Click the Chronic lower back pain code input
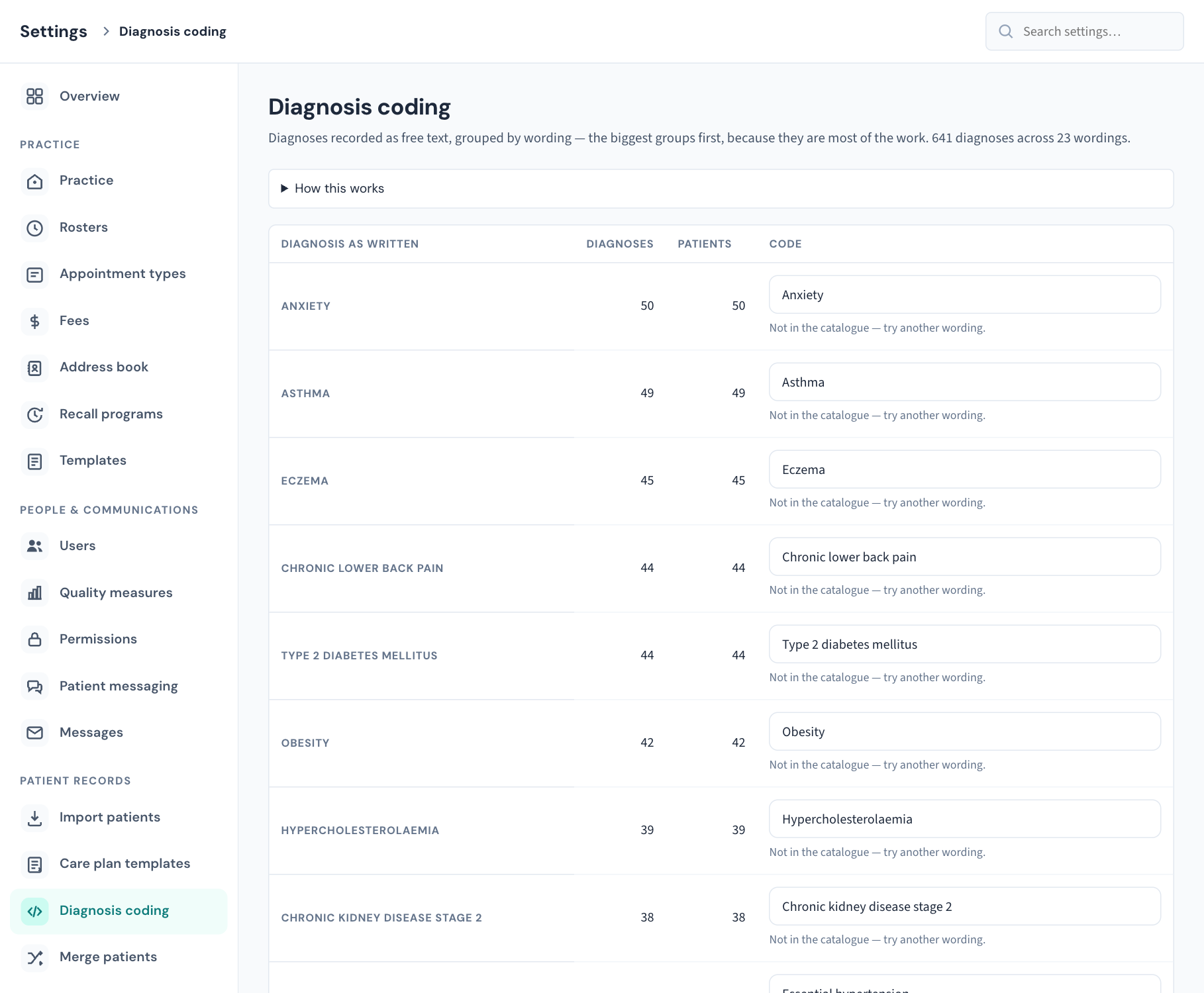This screenshot has height=993, width=1204. [964, 557]
